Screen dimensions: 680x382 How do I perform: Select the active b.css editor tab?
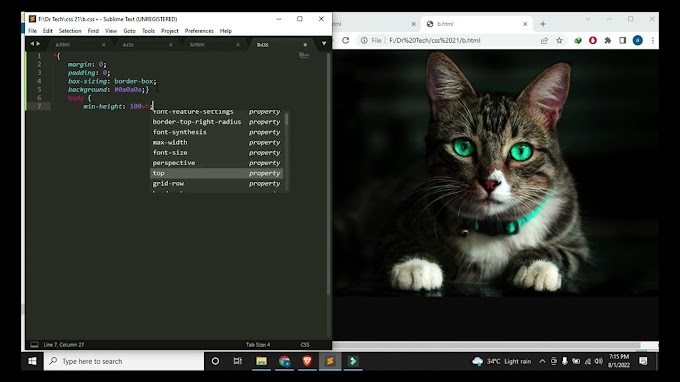pyautogui.click(x=263, y=44)
